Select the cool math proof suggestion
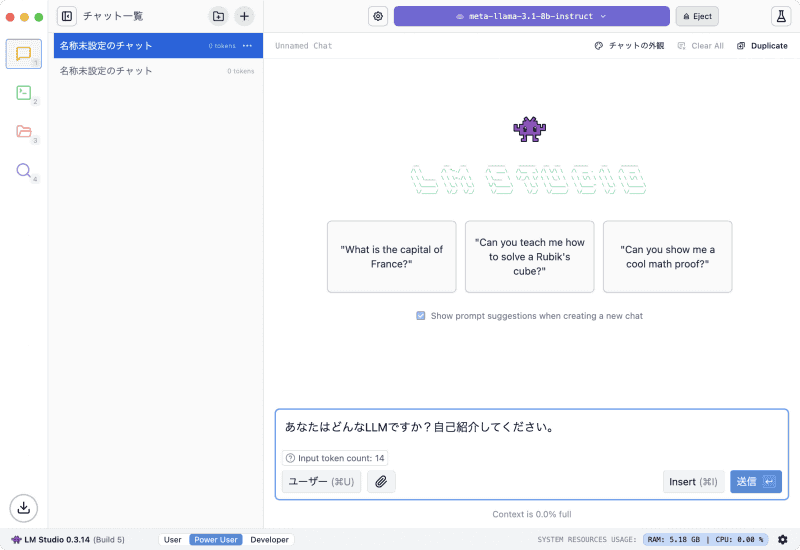The height and width of the screenshot is (550, 800). pyautogui.click(x=667, y=257)
